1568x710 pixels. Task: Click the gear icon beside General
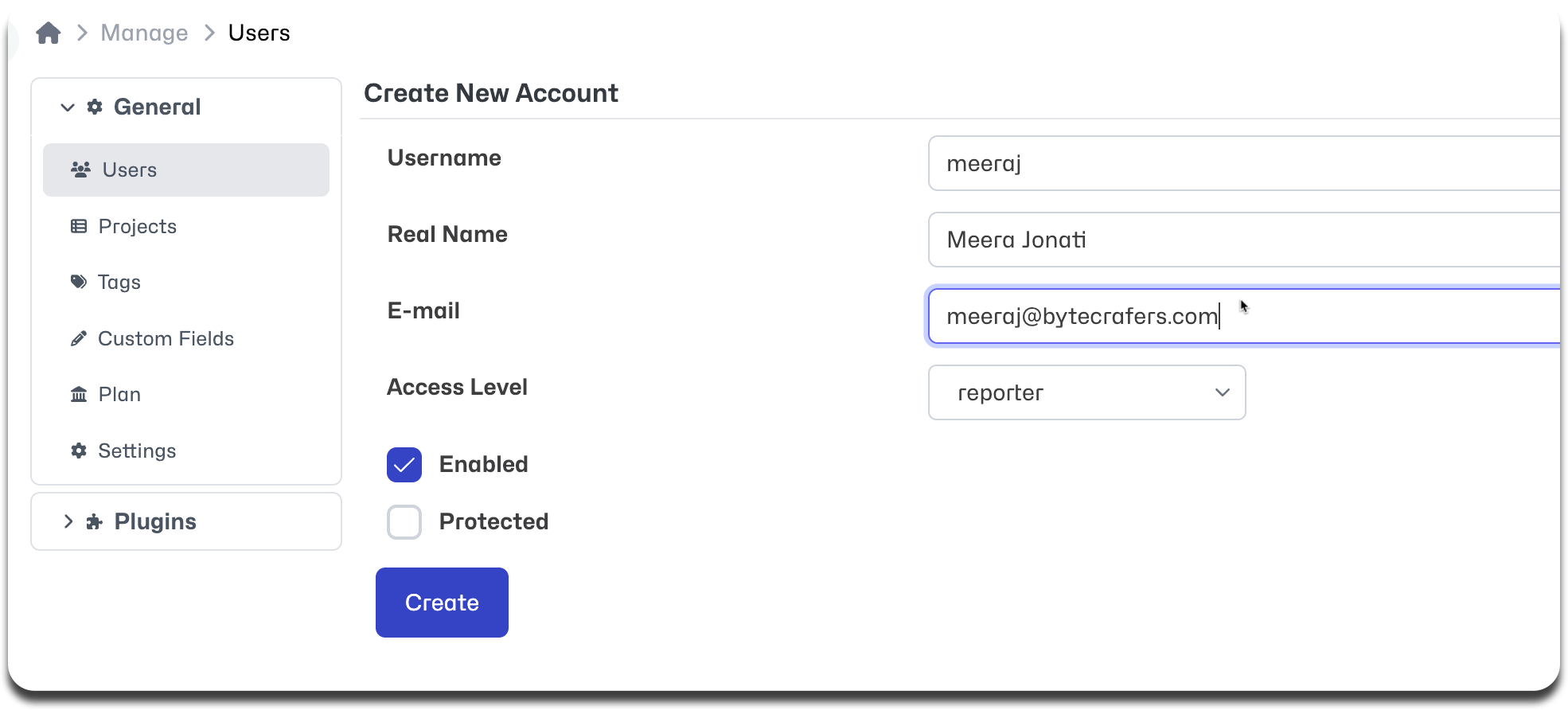click(x=95, y=107)
